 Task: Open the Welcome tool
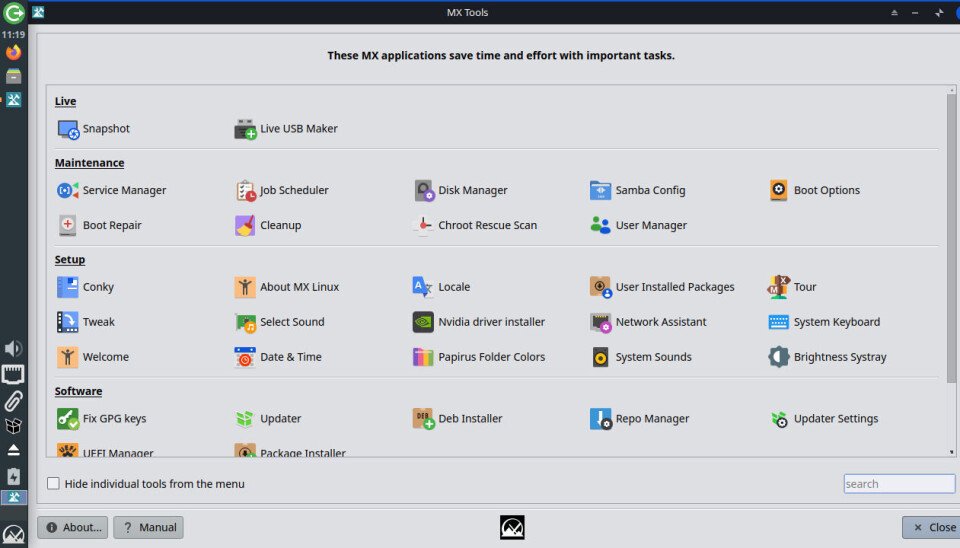93,357
